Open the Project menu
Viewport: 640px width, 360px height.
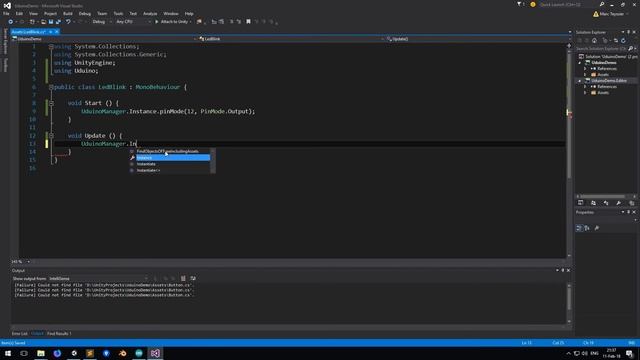tap(50, 13)
